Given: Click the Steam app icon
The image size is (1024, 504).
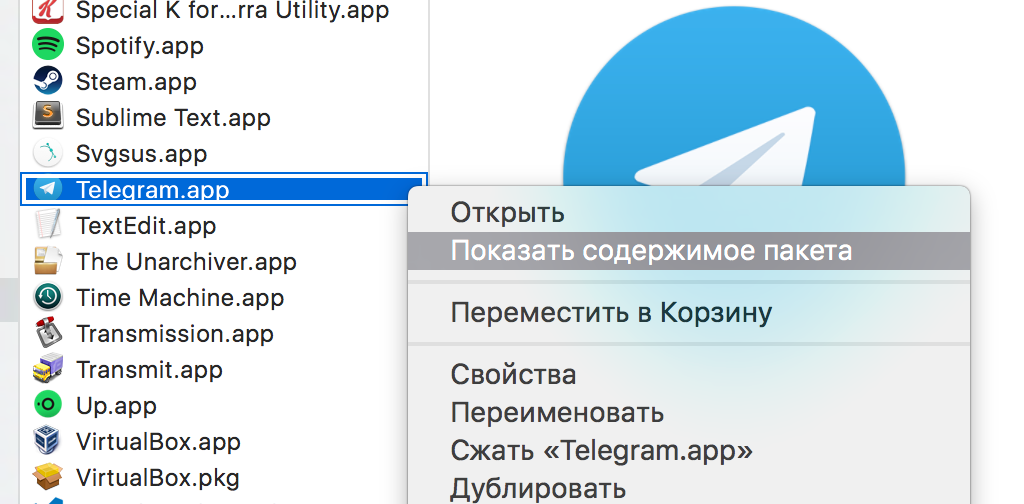Looking at the screenshot, I should pyautogui.click(x=47, y=82).
